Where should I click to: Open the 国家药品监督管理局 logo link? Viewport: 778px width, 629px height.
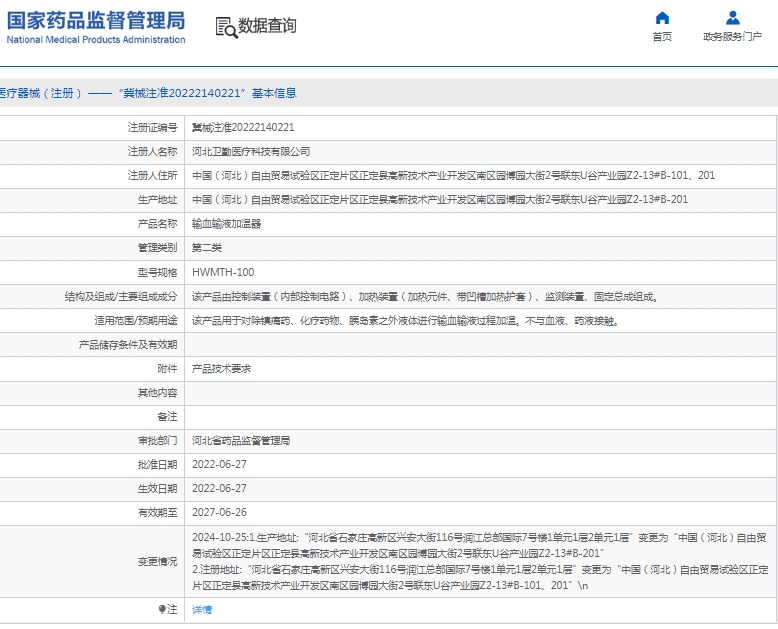point(96,27)
